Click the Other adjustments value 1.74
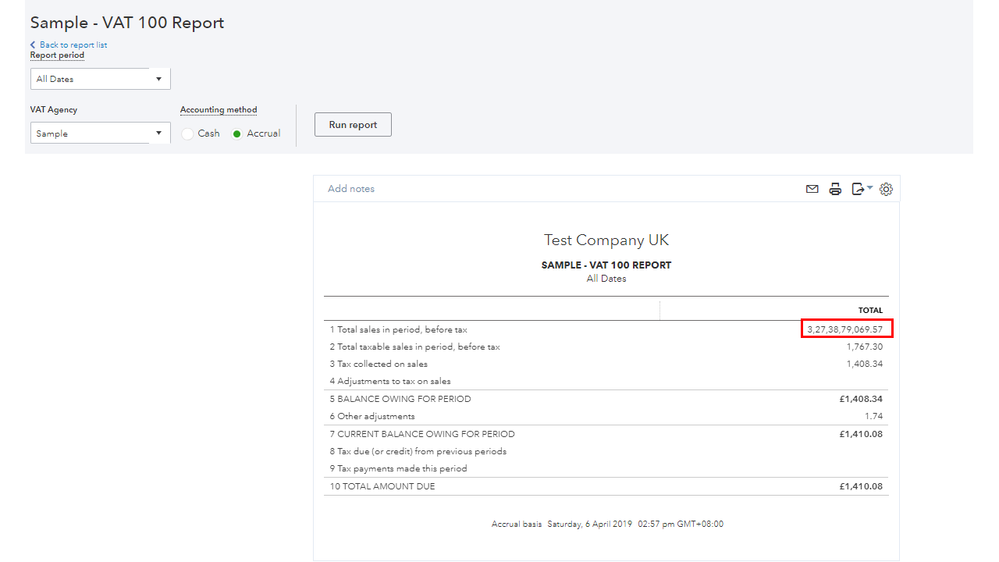This screenshot has height=562, width=999. (x=873, y=416)
